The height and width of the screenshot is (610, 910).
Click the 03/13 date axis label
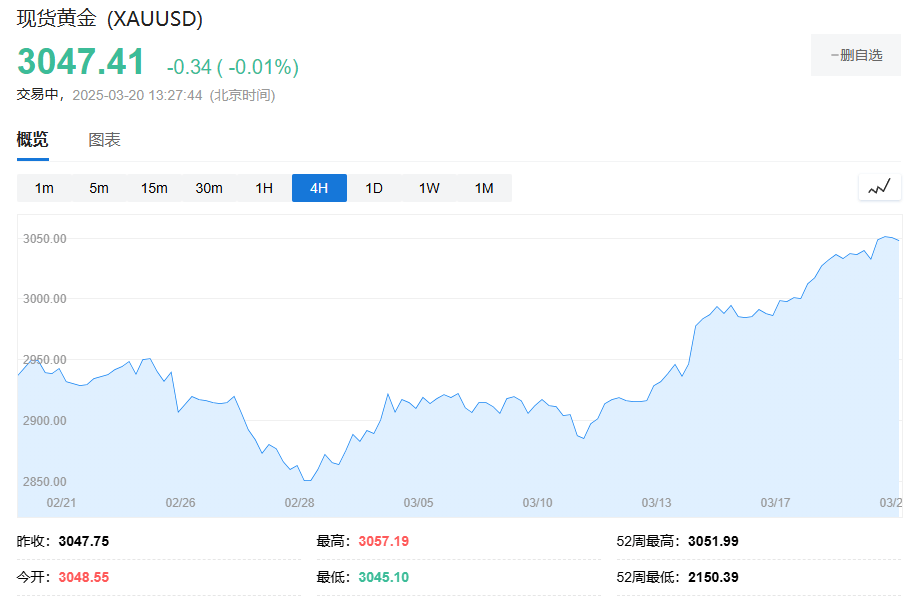pos(656,502)
